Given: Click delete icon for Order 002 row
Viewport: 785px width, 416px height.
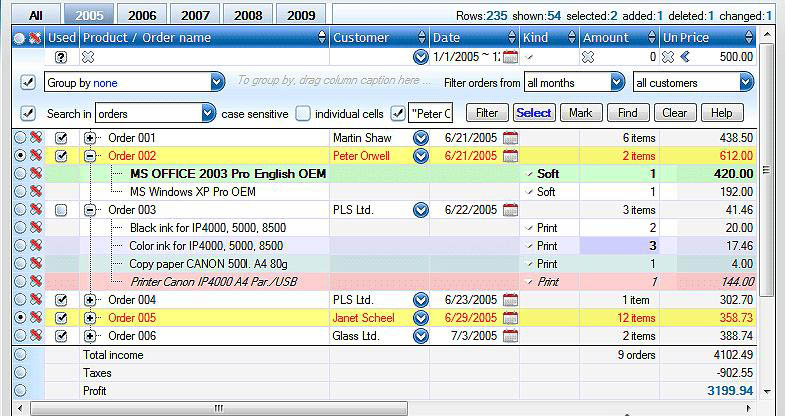Looking at the screenshot, I should tap(36, 155).
